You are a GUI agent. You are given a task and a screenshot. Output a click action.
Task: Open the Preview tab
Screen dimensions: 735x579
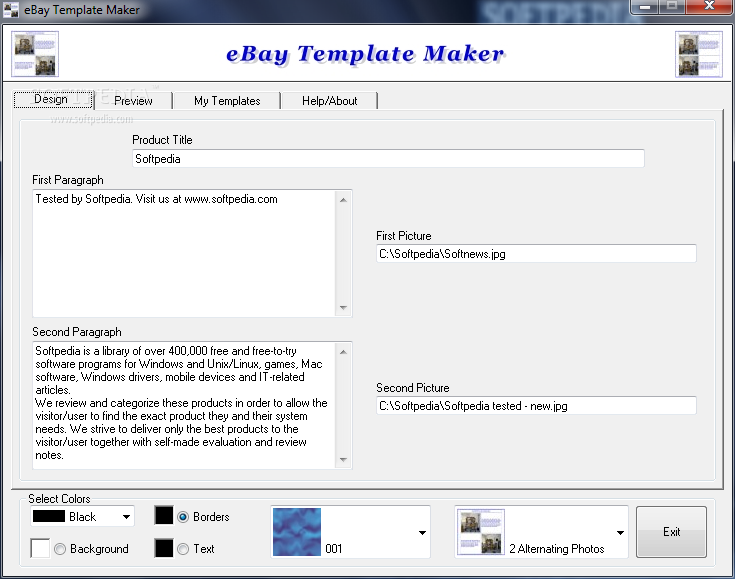133,101
